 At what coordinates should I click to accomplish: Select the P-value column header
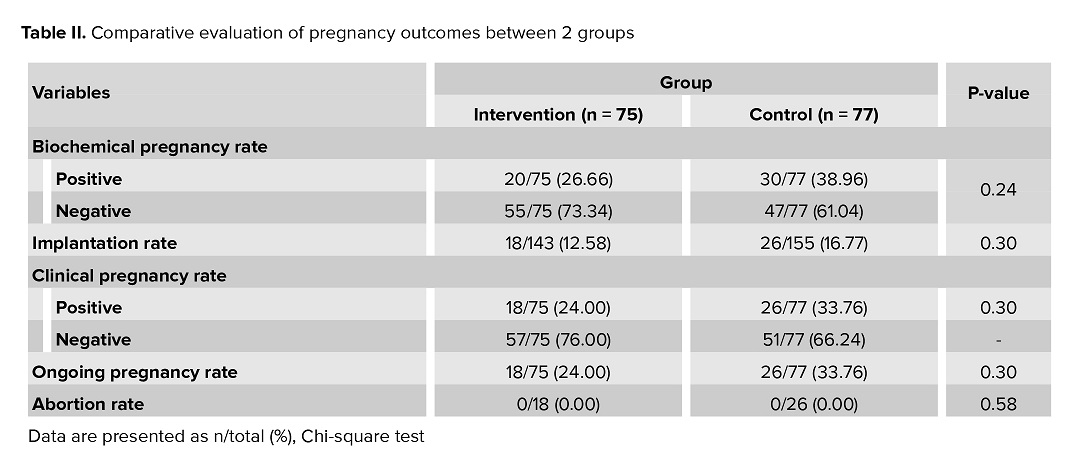[997, 93]
